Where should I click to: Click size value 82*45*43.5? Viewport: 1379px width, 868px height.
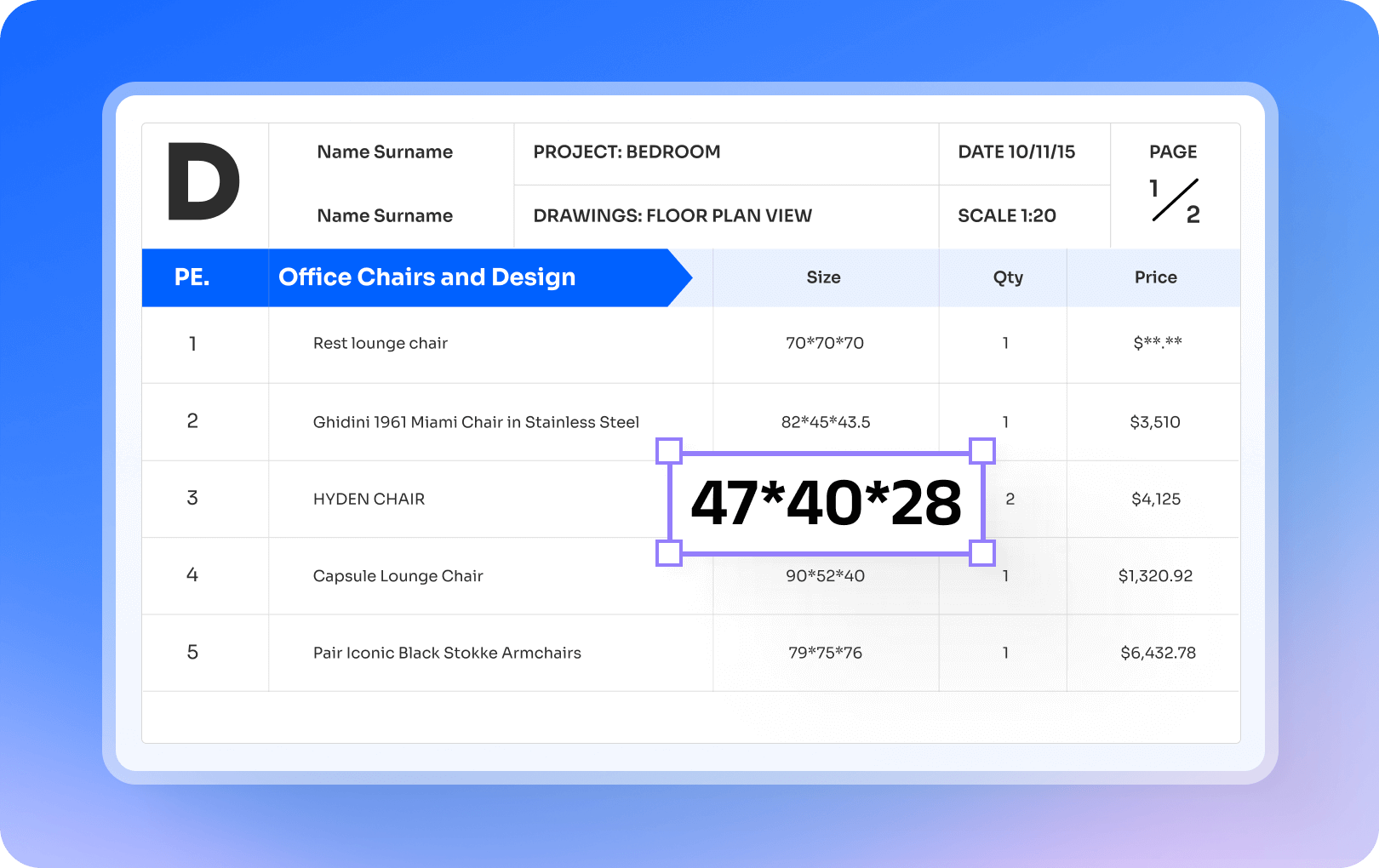(x=826, y=422)
